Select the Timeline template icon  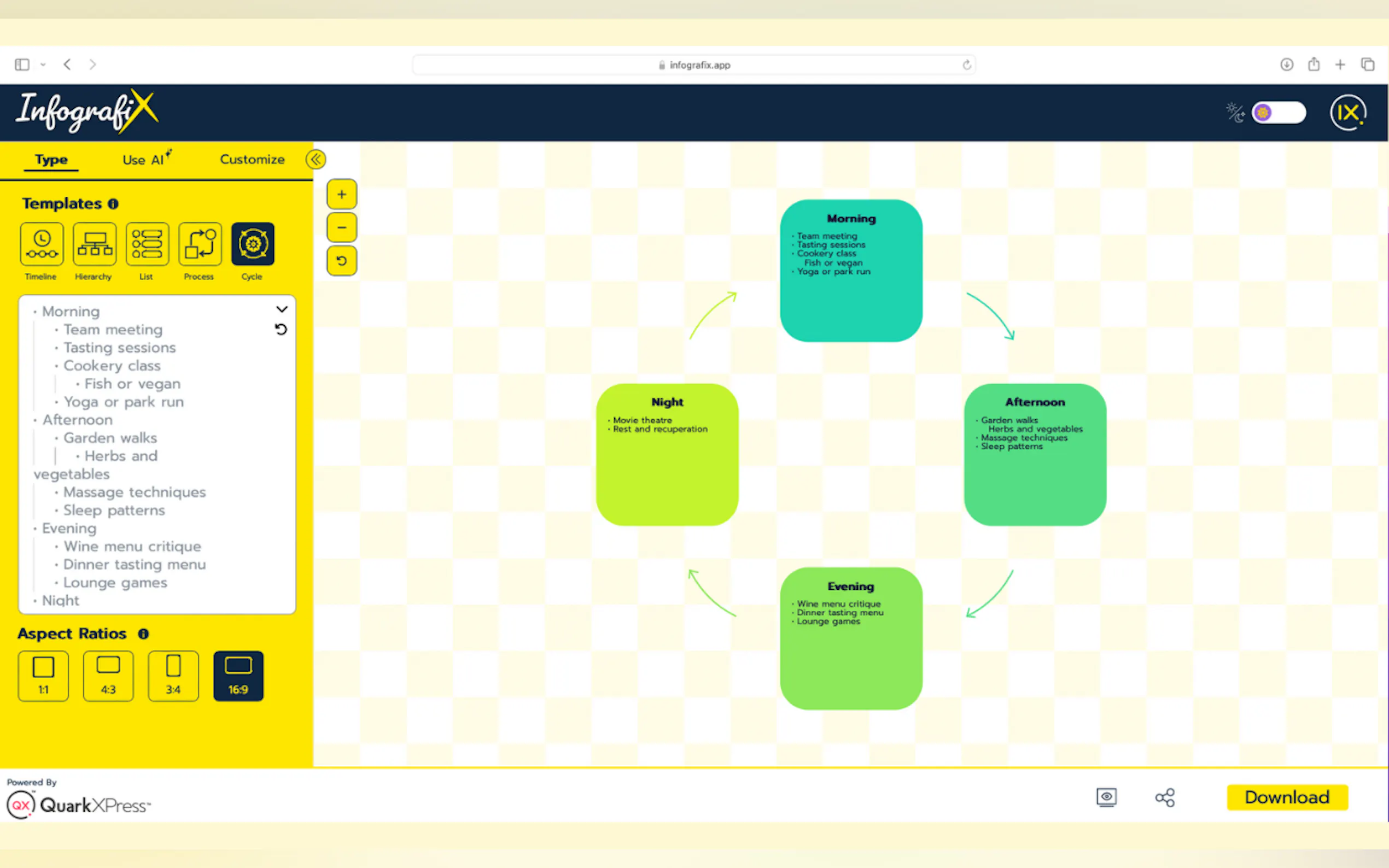pyautogui.click(x=42, y=244)
